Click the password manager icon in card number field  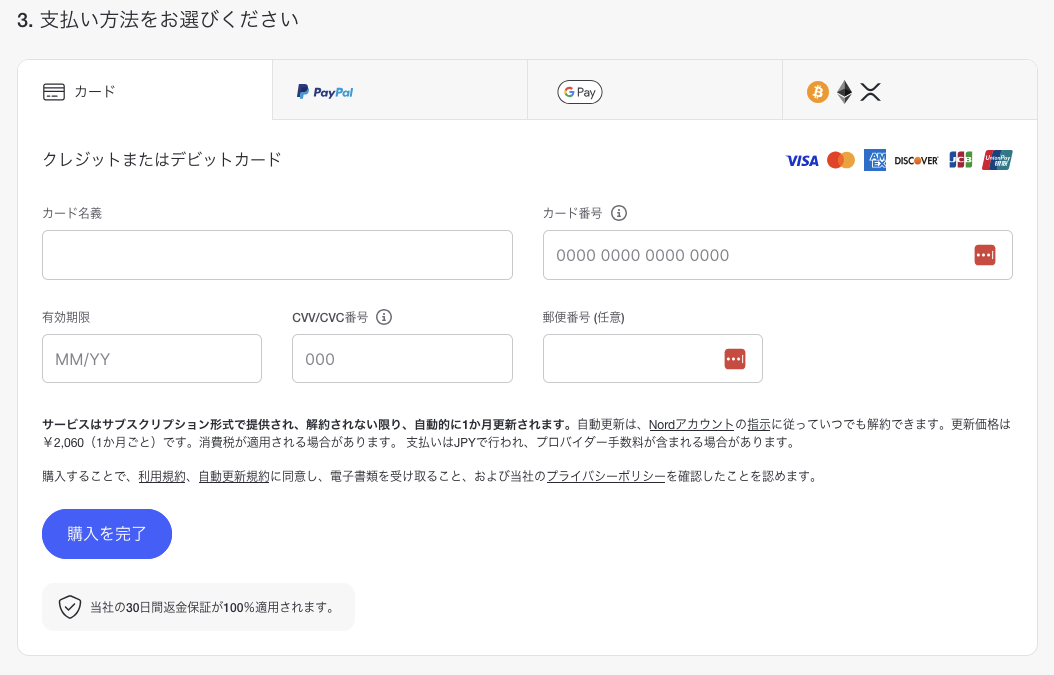(x=985, y=255)
